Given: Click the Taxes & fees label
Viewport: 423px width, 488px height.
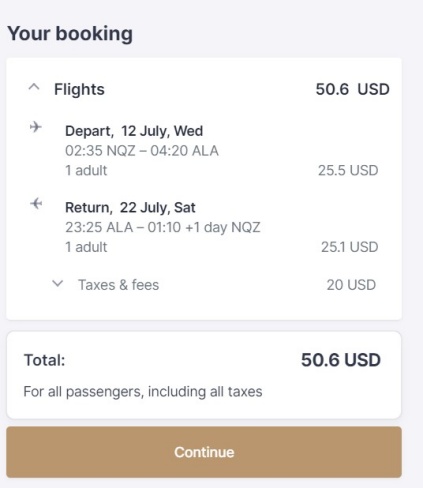Looking at the screenshot, I should coord(119,285).
